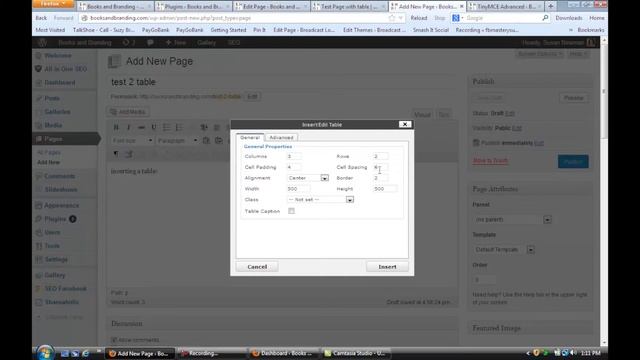Screen dimensions: 640x360
Task: Open the Class dropdown
Action: (x=320, y=200)
